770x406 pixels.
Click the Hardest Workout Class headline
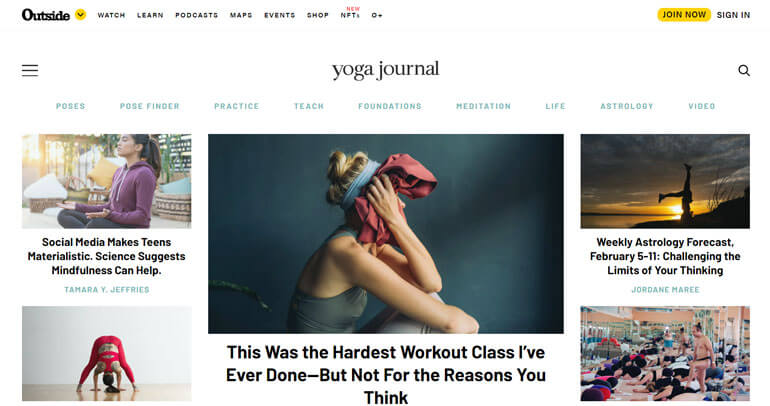click(385, 375)
